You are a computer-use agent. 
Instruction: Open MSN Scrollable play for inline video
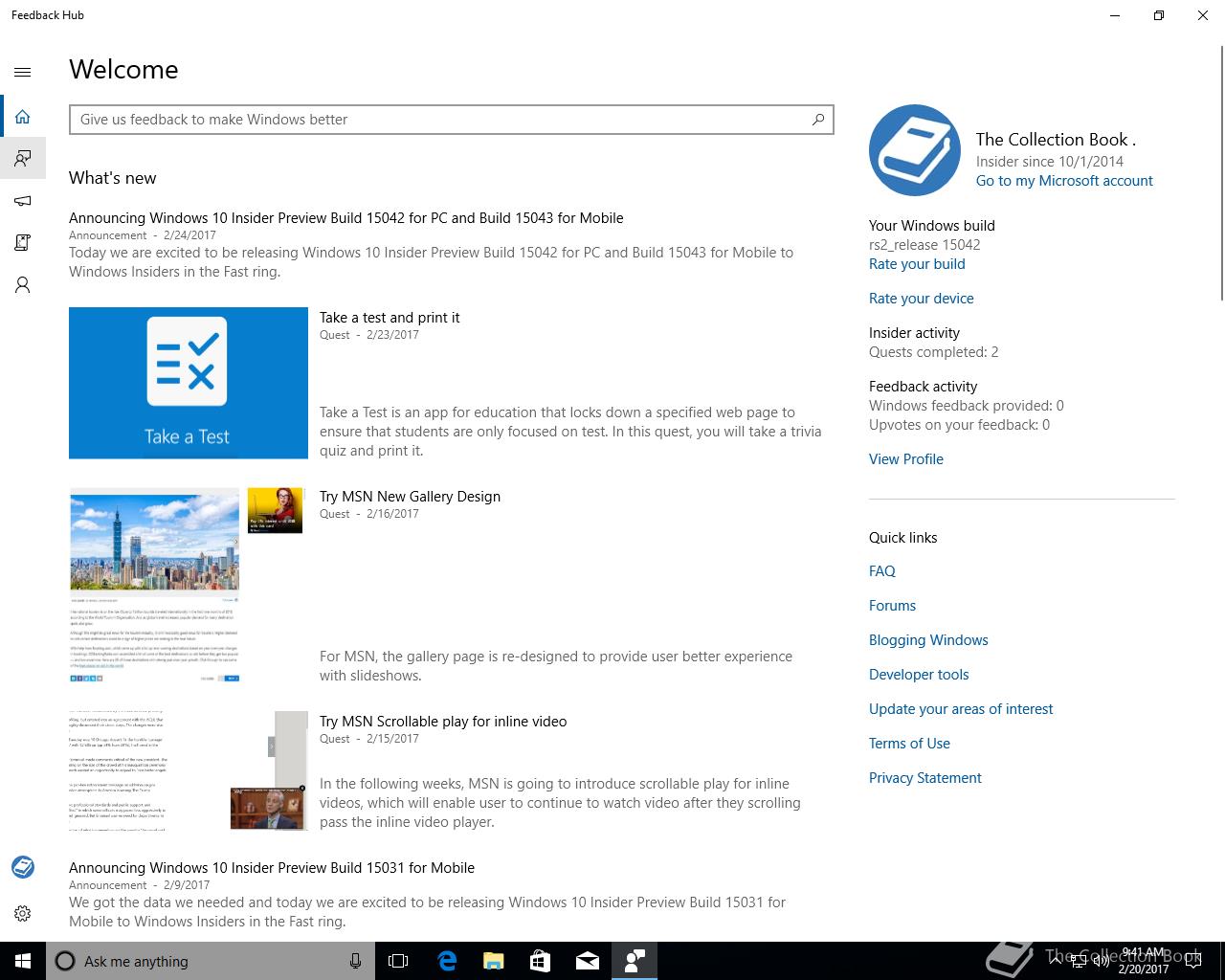click(443, 722)
